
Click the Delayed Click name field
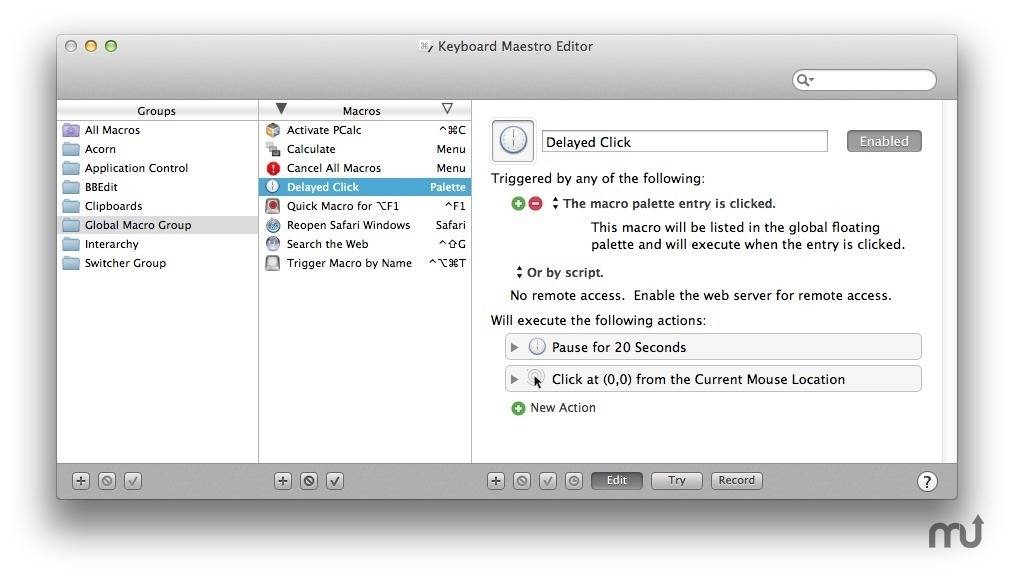(685, 142)
